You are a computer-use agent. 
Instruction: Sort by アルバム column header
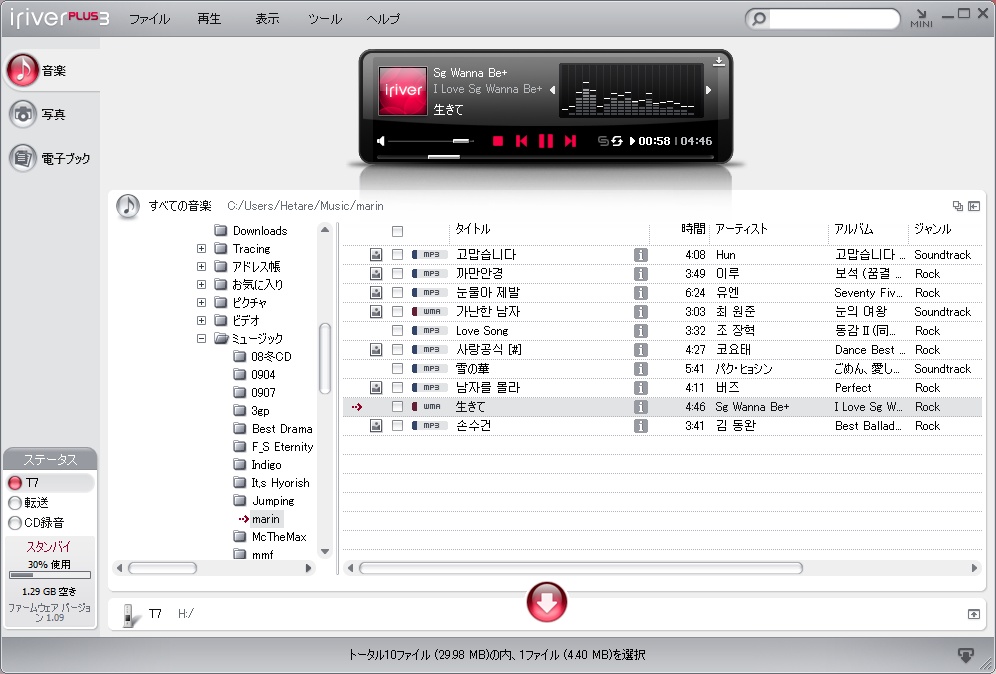[x=854, y=229]
